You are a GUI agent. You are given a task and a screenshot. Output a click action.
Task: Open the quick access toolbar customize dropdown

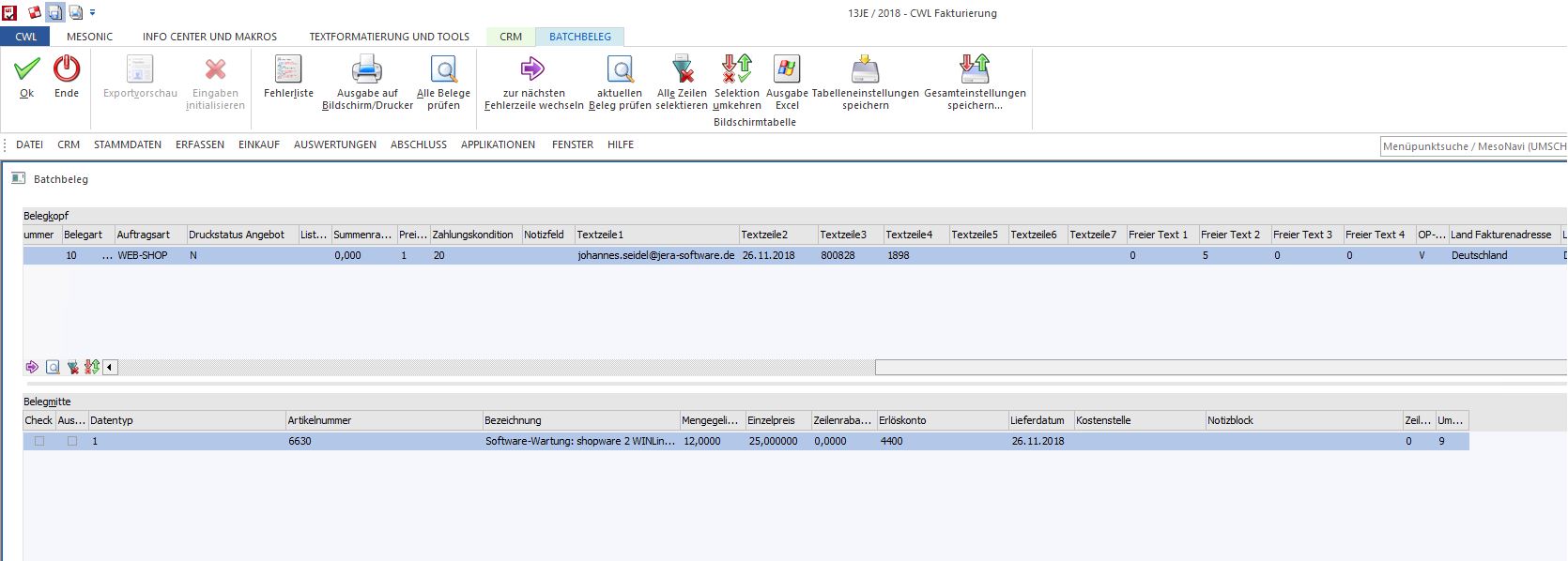[92, 13]
